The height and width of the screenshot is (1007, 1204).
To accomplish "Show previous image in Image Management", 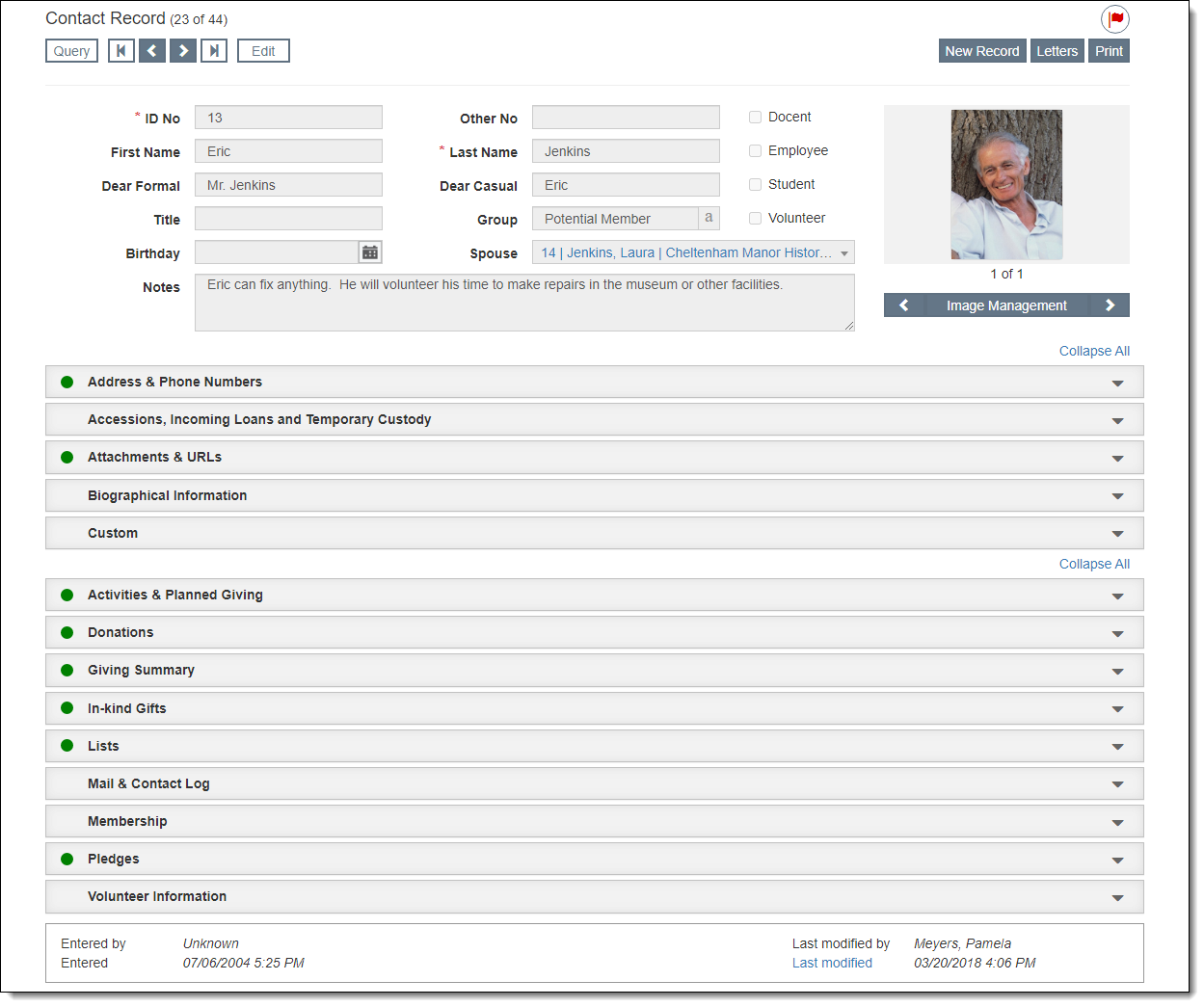I will [x=904, y=305].
